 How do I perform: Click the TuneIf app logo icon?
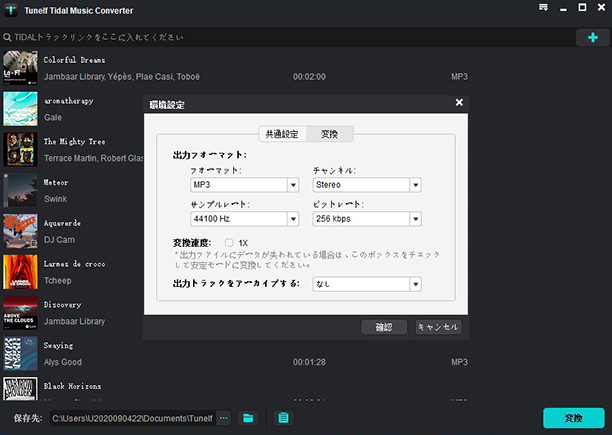[x=11, y=10]
